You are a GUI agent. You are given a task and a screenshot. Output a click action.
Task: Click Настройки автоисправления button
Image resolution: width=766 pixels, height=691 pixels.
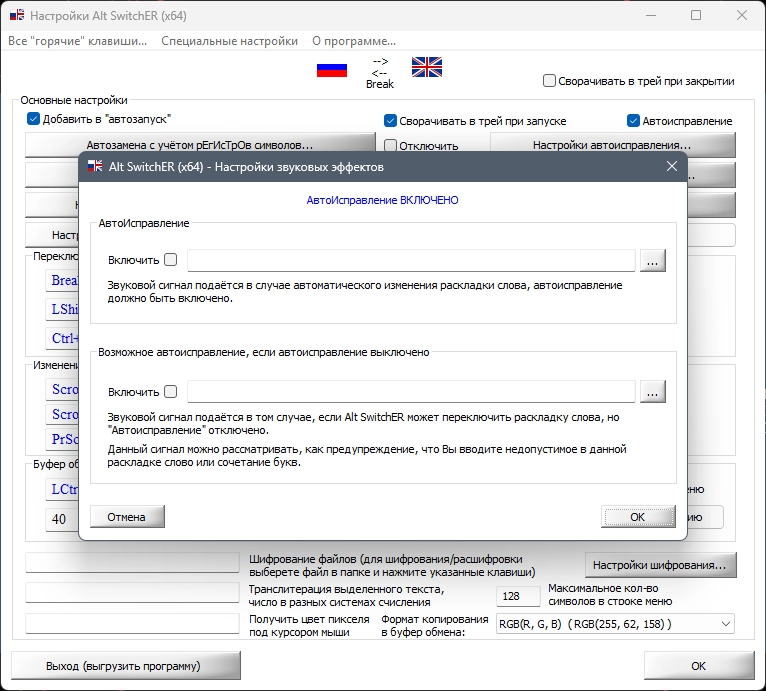point(613,145)
